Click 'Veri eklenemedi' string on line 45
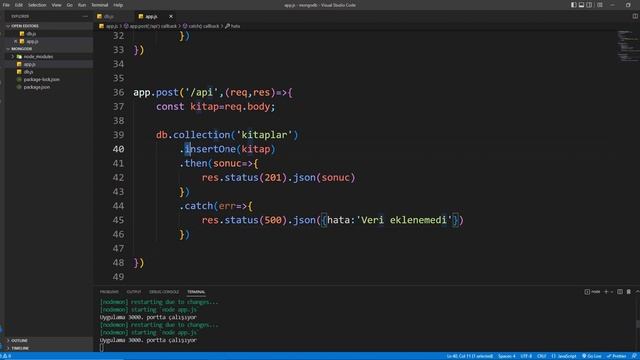 pyautogui.click(x=404, y=220)
